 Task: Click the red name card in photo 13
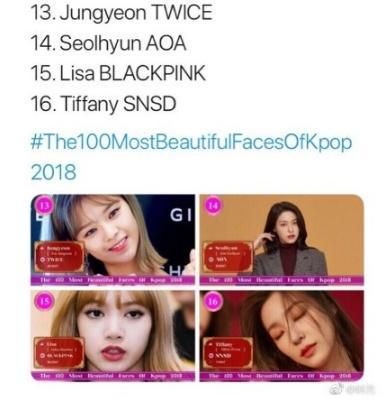coord(59,257)
